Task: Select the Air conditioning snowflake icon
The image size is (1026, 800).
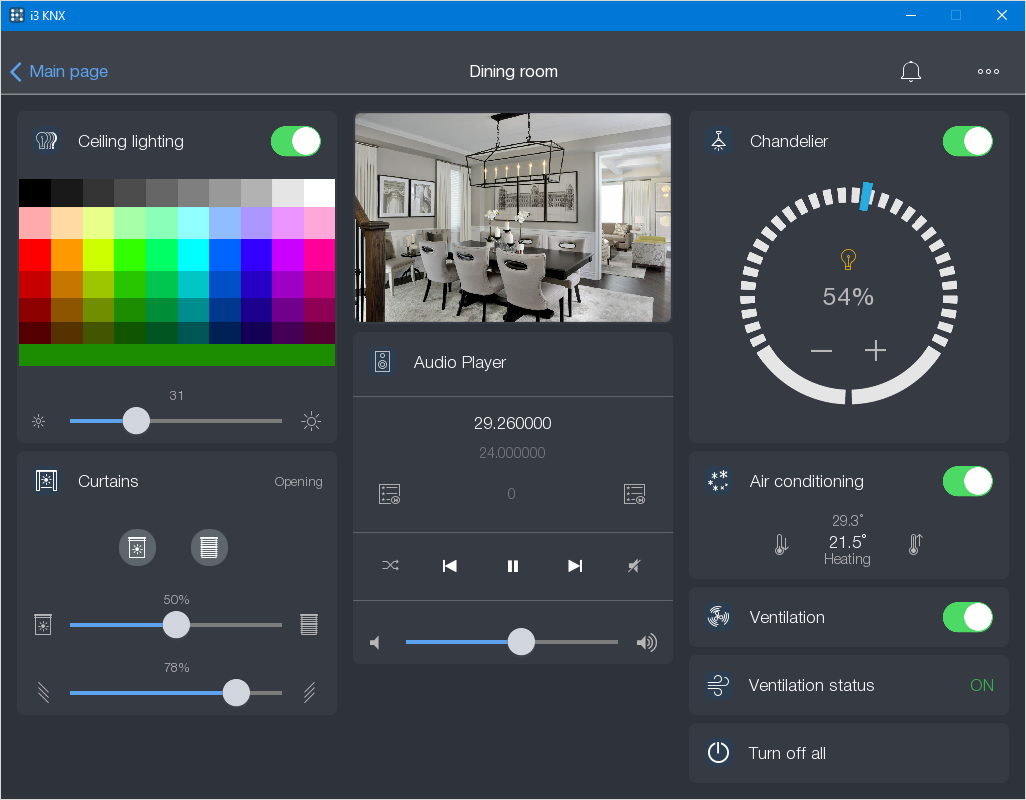Action: tap(718, 481)
